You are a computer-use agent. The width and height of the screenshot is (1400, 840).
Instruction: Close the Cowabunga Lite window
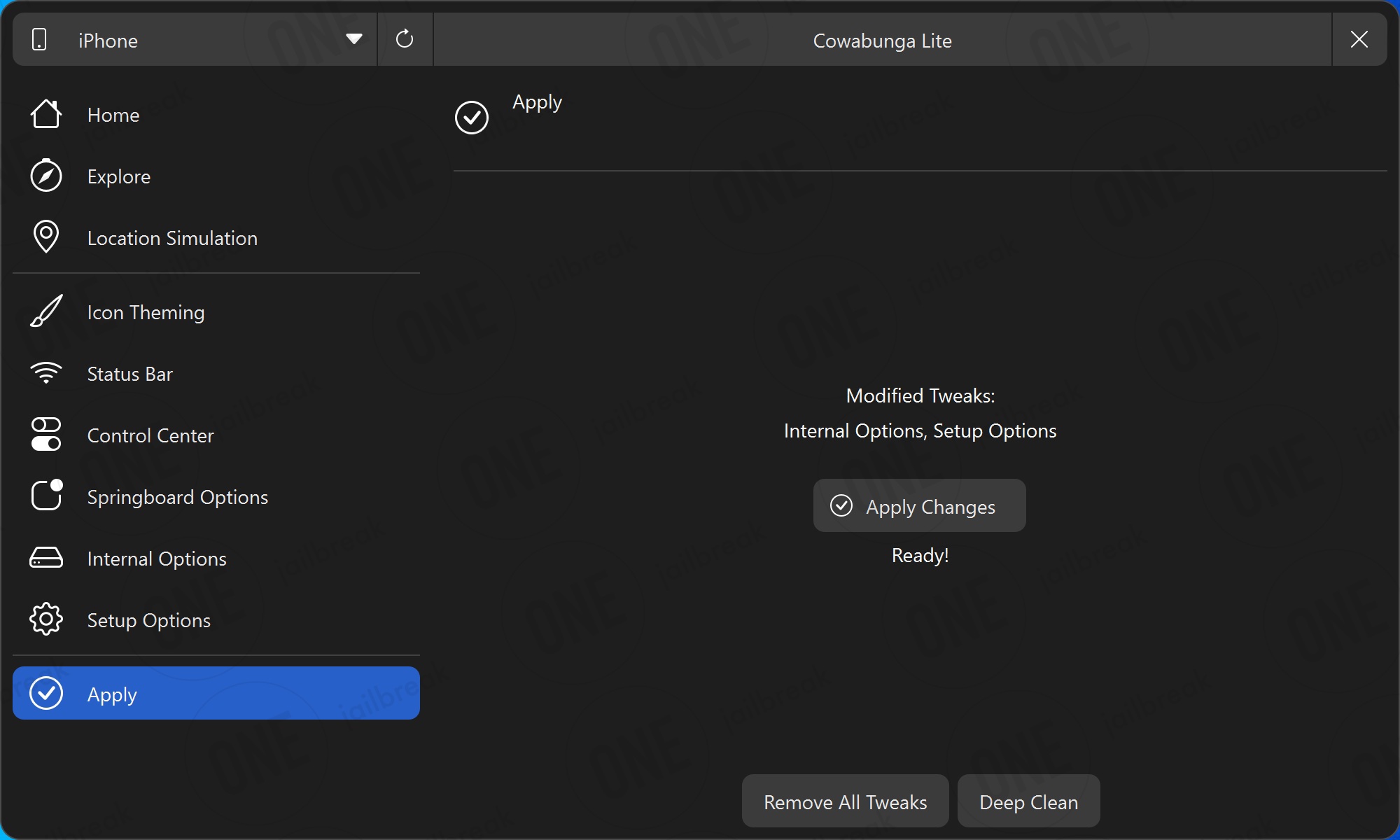[x=1359, y=39]
